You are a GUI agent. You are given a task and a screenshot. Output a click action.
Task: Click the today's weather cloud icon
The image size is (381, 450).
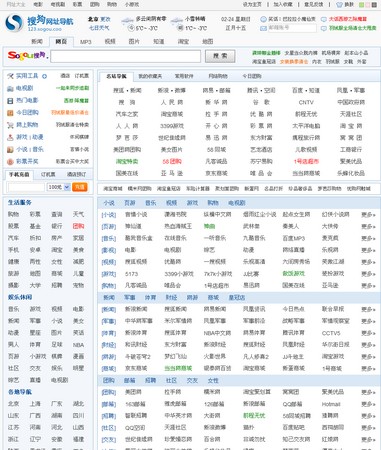[x=128, y=21]
